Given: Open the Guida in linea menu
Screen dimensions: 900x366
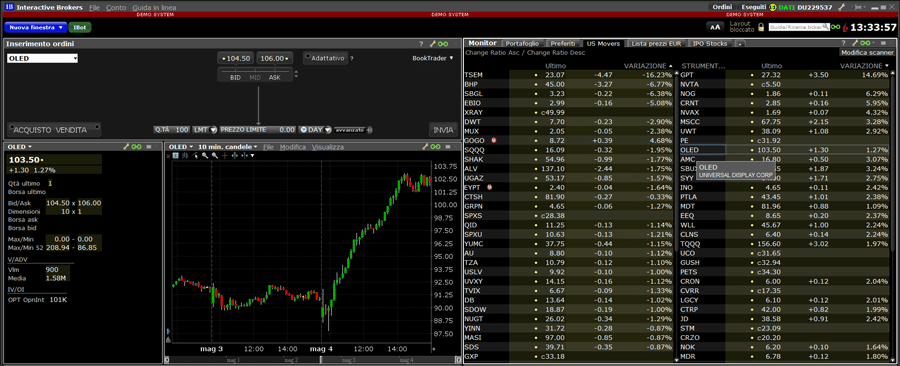Looking at the screenshot, I should pos(154,7).
